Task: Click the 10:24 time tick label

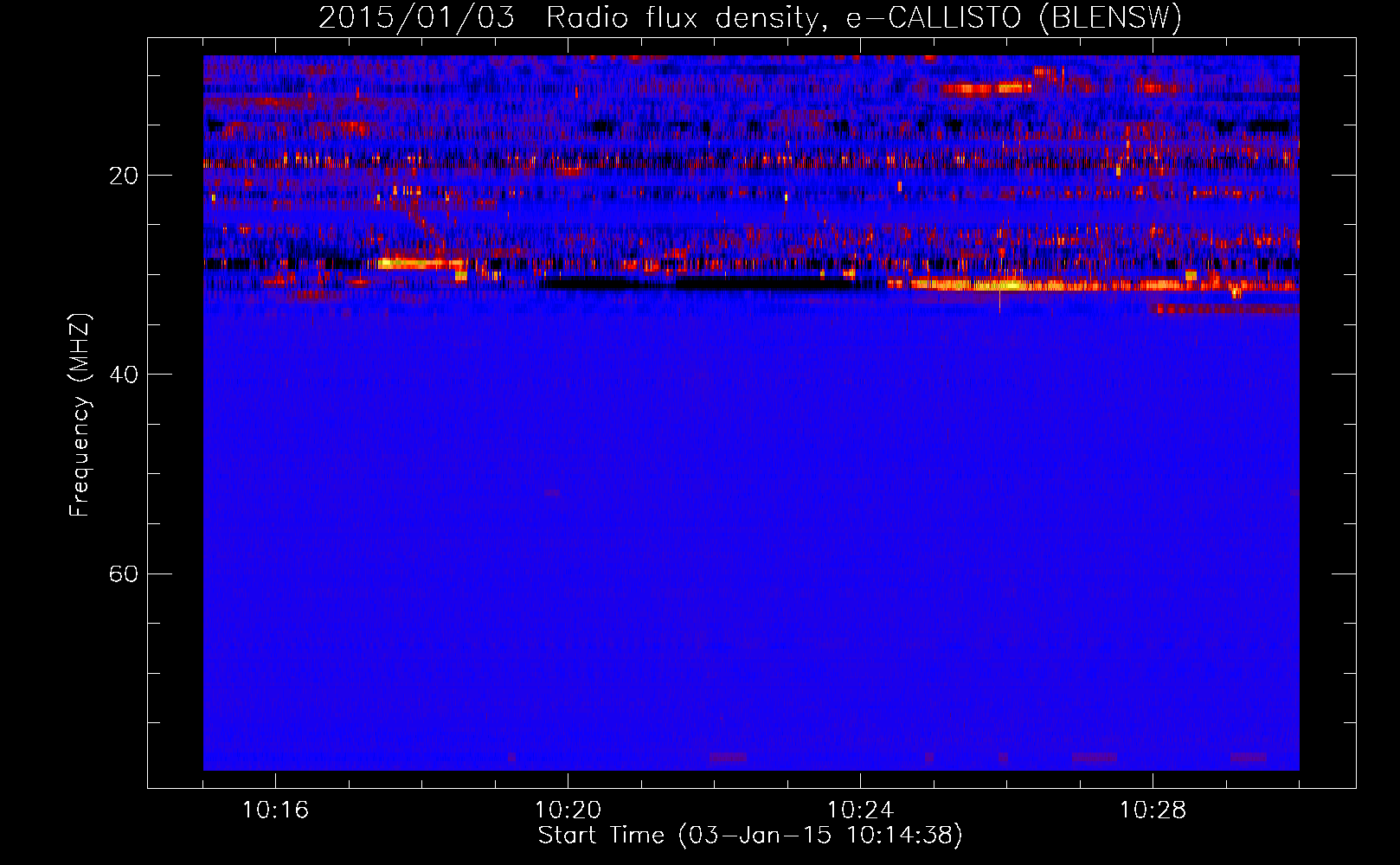Action: pyautogui.click(x=860, y=811)
